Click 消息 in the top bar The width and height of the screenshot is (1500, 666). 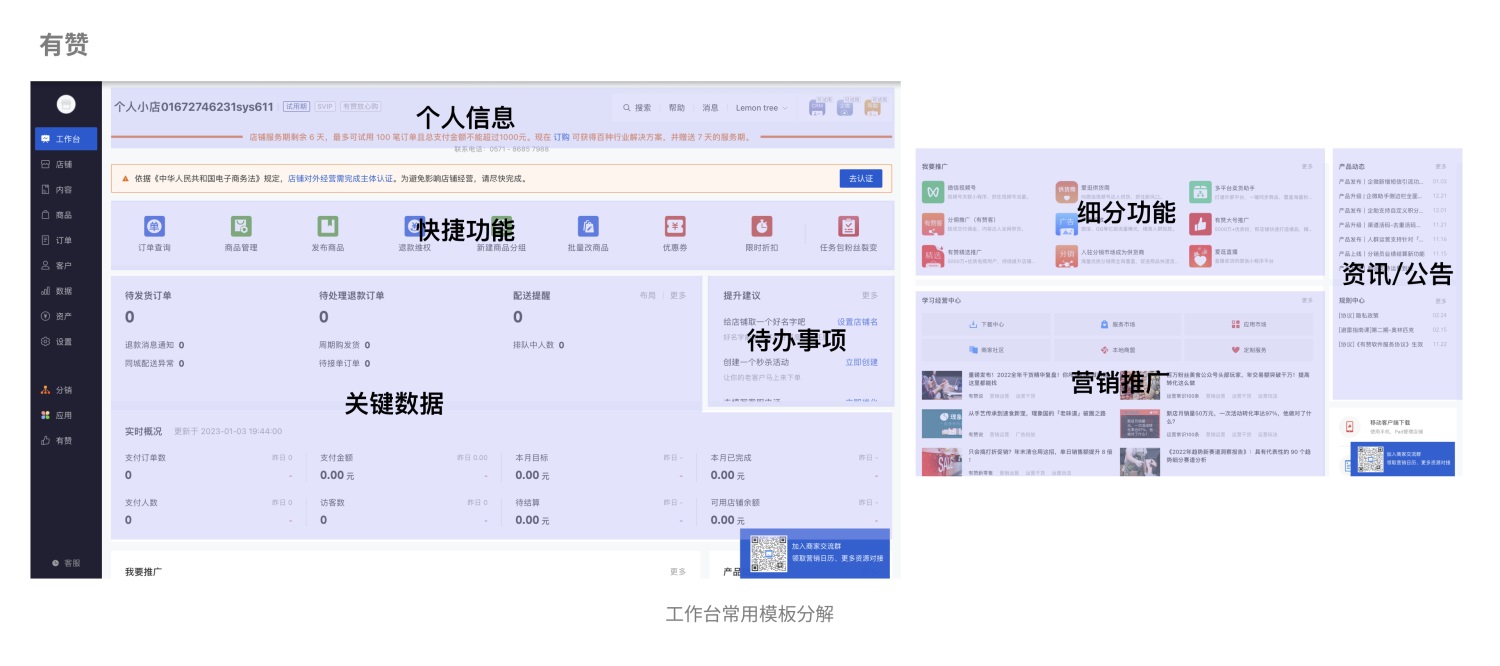click(x=710, y=108)
